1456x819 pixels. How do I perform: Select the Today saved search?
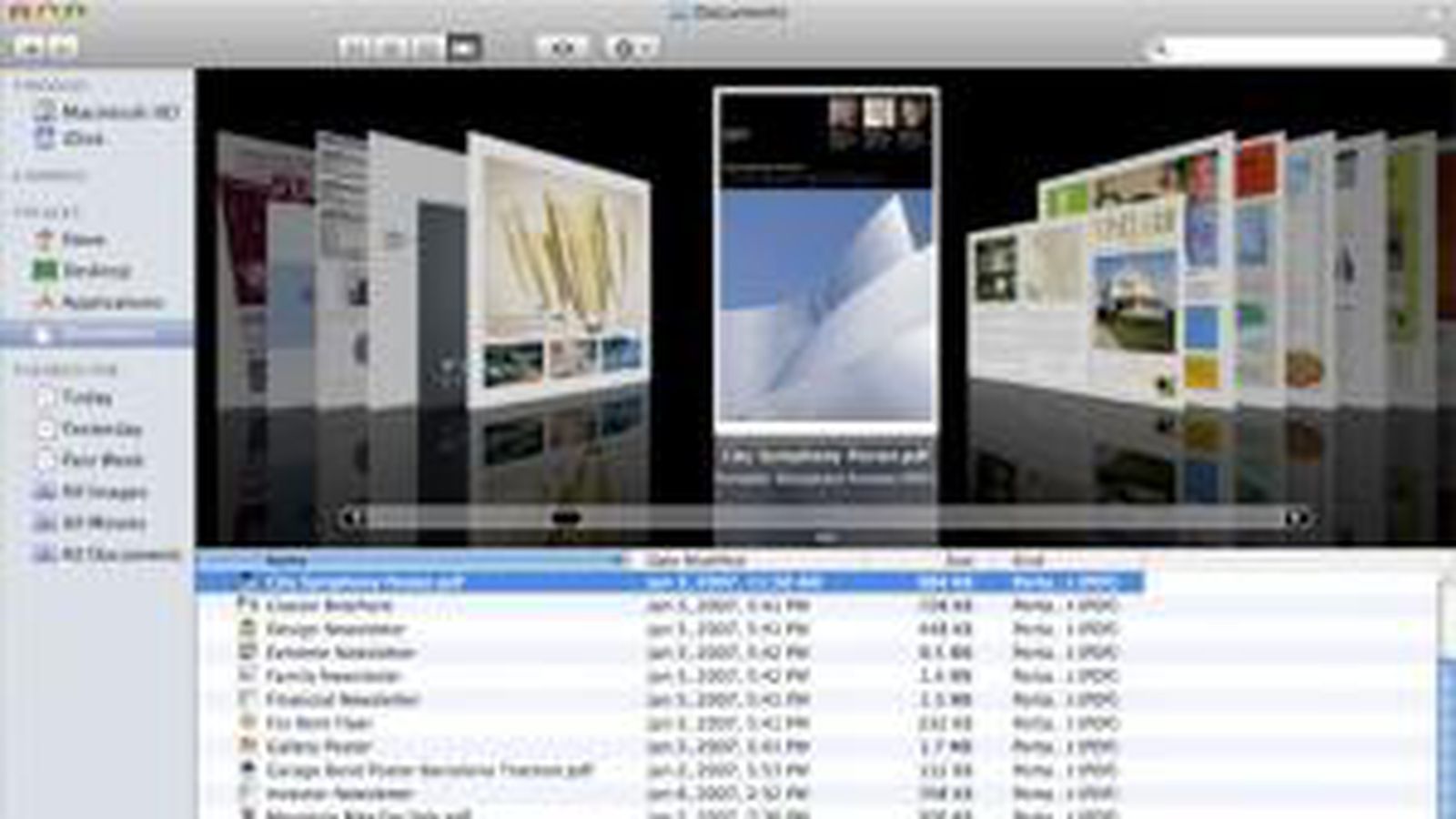tap(86, 398)
